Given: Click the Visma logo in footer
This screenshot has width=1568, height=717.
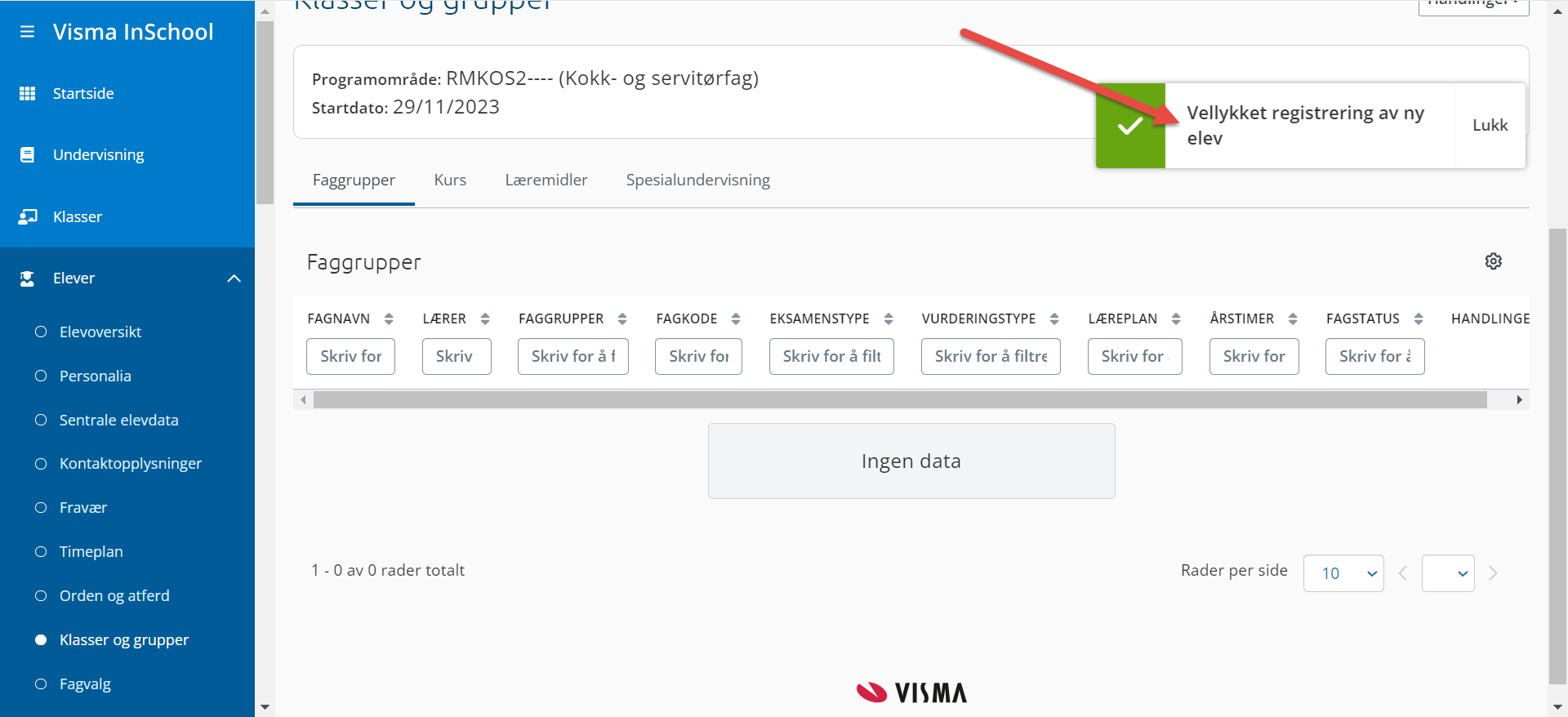Looking at the screenshot, I should coord(911,693).
